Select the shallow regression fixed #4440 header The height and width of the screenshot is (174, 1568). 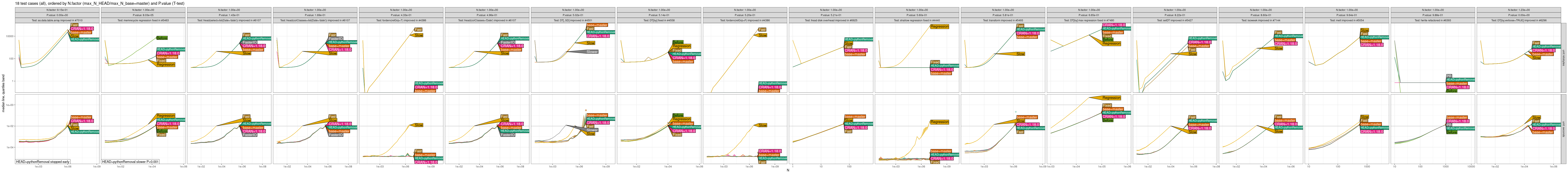coord(917,20)
